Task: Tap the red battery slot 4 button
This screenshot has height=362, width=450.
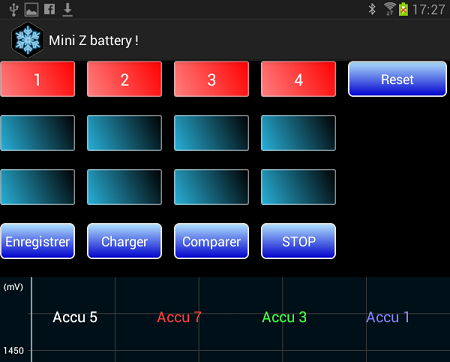Action: coord(298,79)
